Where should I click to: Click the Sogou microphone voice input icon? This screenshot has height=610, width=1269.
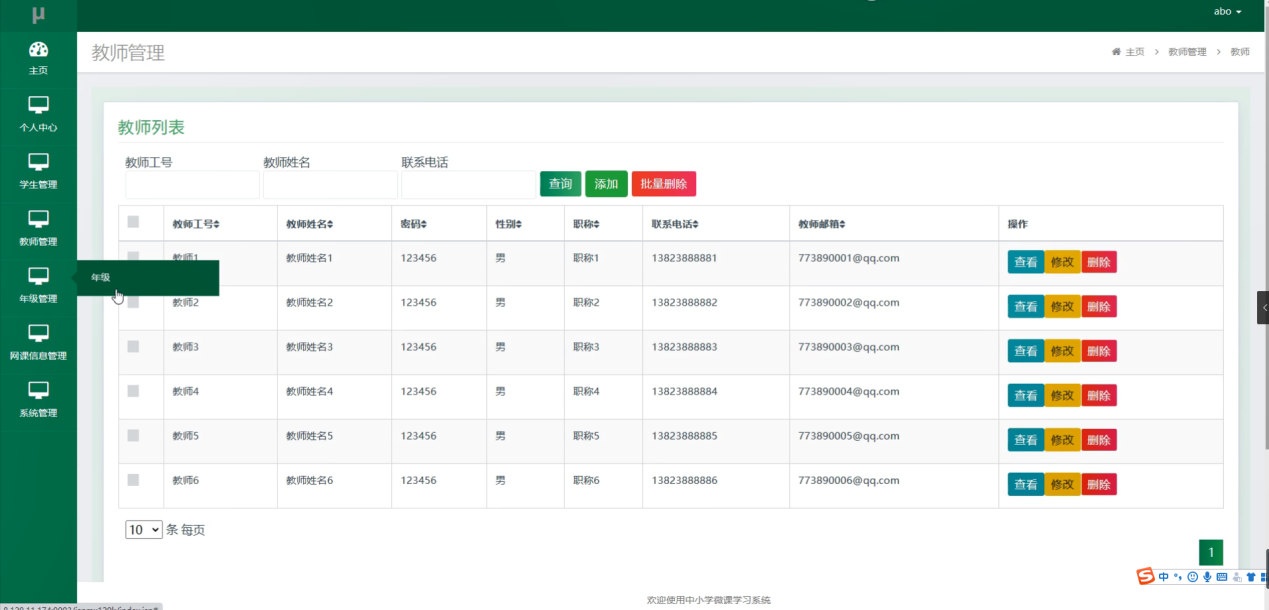point(1207,577)
